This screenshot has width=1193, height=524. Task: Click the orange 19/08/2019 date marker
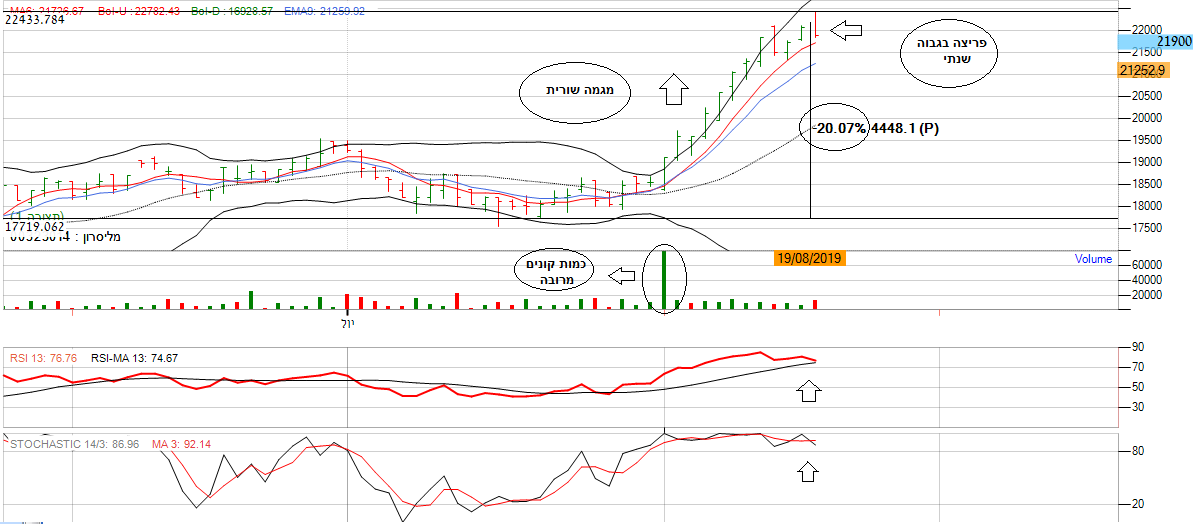click(809, 258)
